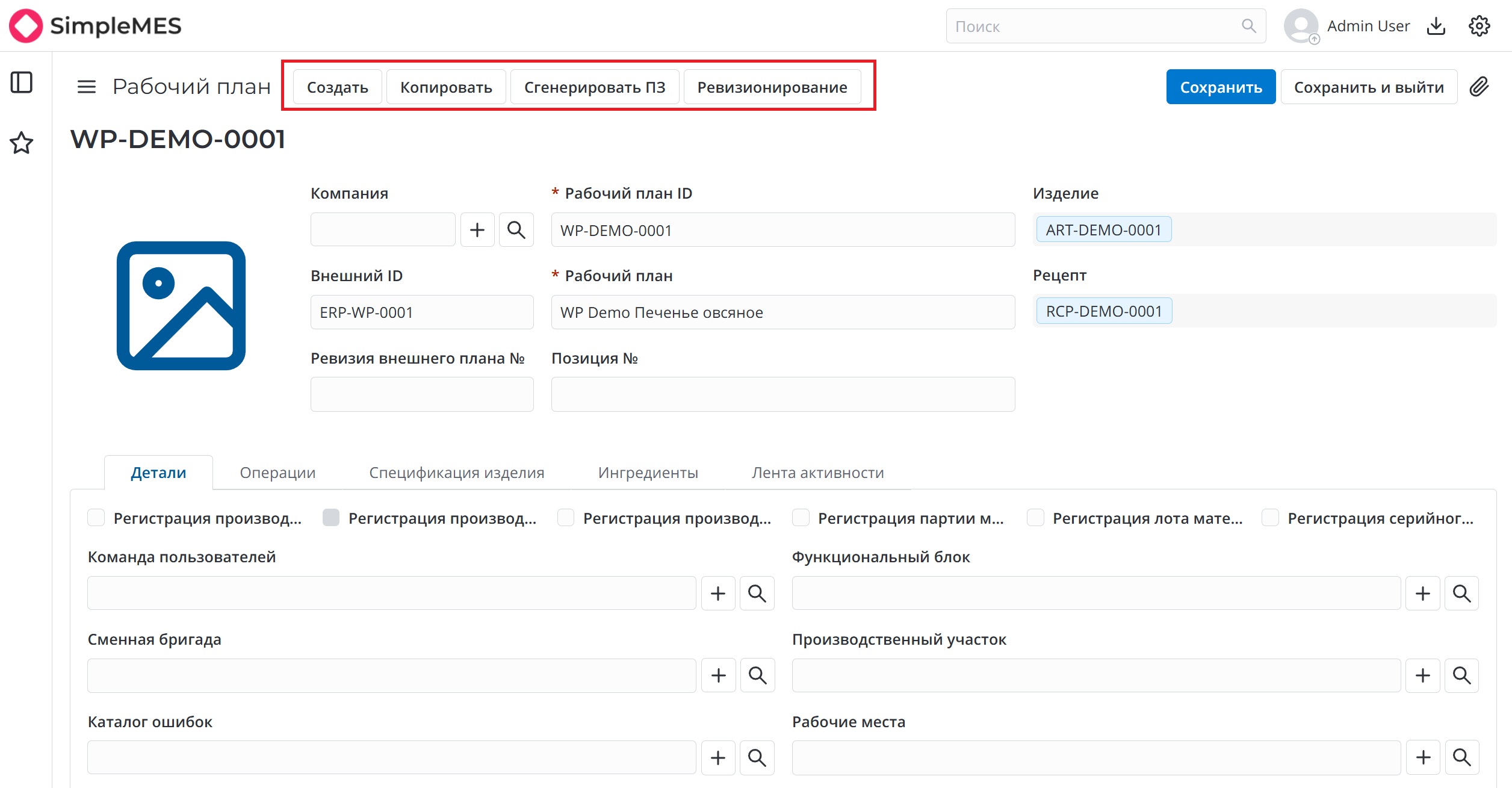Image resolution: width=1512 pixels, height=788 pixels.
Task: Click the download icon beside Admin User
Action: coord(1436,26)
